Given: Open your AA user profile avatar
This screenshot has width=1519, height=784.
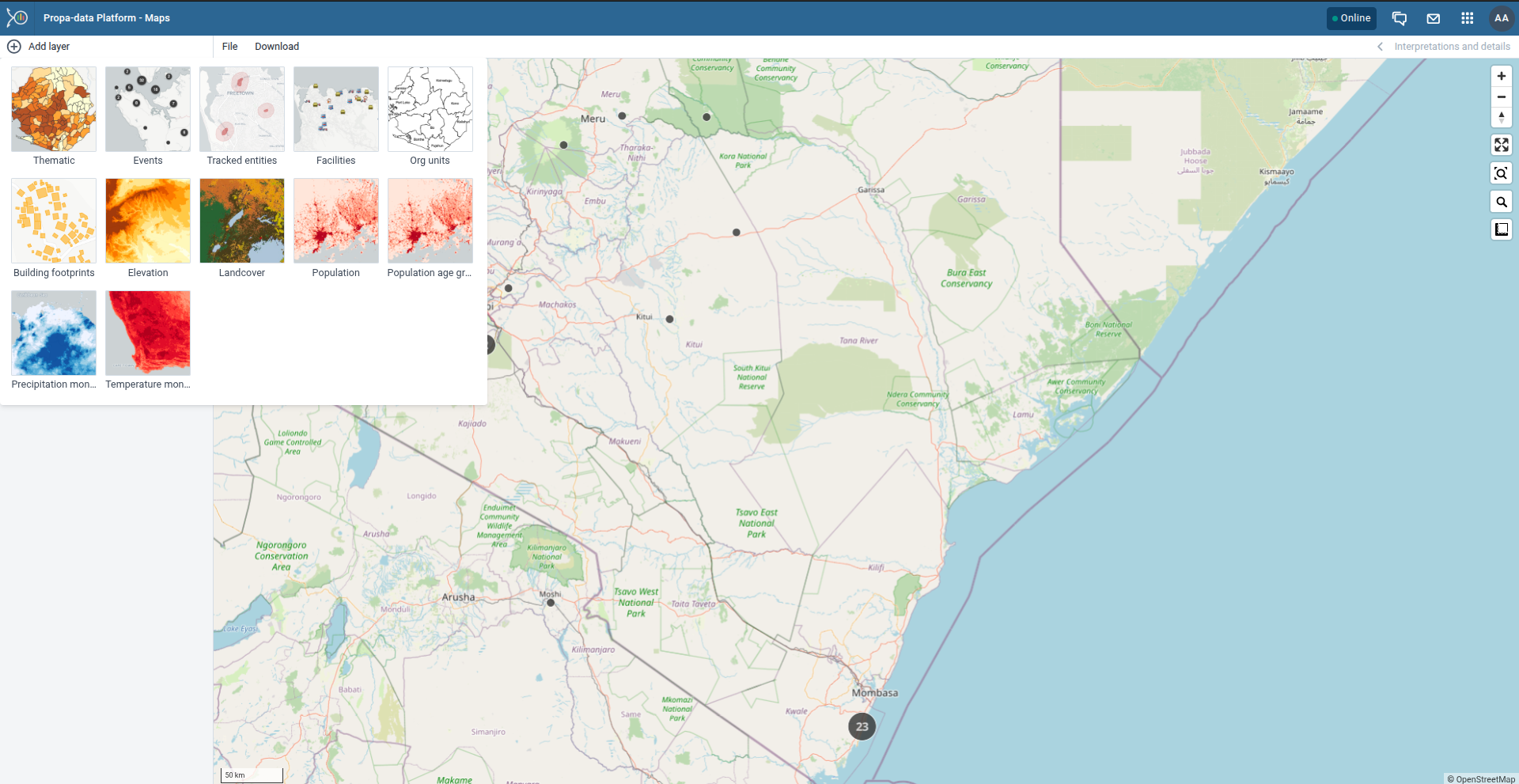Looking at the screenshot, I should click(1502, 17).
